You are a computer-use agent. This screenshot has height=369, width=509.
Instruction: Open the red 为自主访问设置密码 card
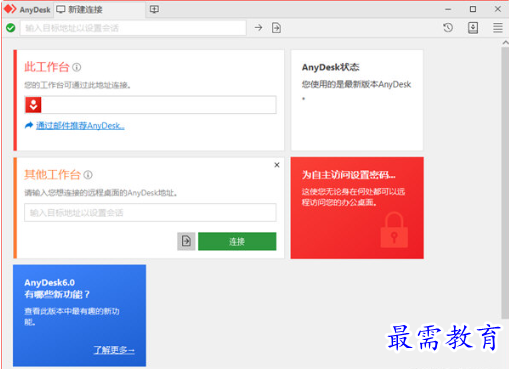tap(357, 208)
